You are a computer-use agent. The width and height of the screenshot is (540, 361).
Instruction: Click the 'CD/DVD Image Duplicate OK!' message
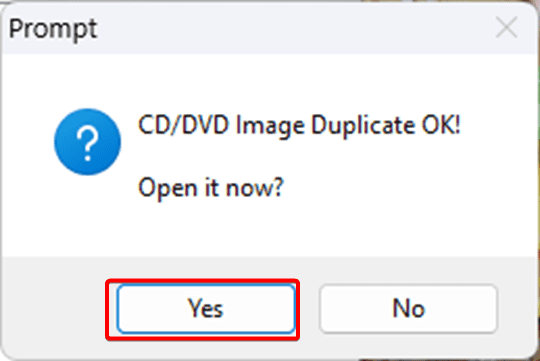[299, 126]
